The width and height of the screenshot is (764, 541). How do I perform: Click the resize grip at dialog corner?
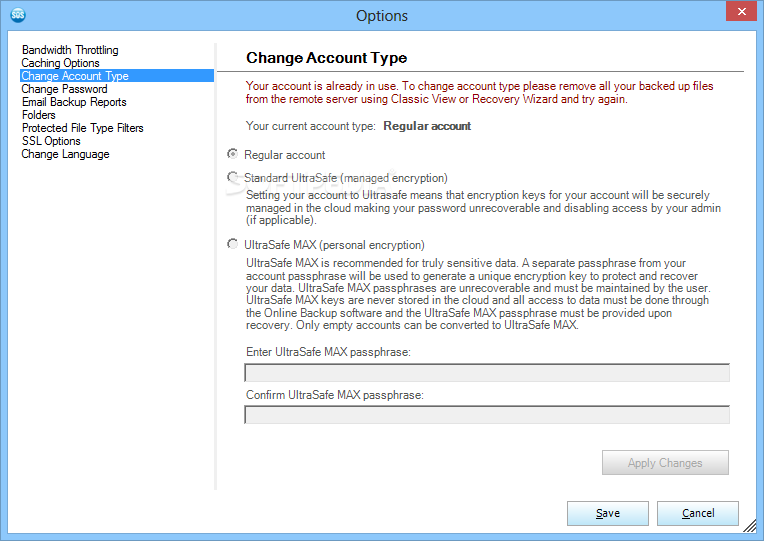pyautogui.click(x=750, y=526)
